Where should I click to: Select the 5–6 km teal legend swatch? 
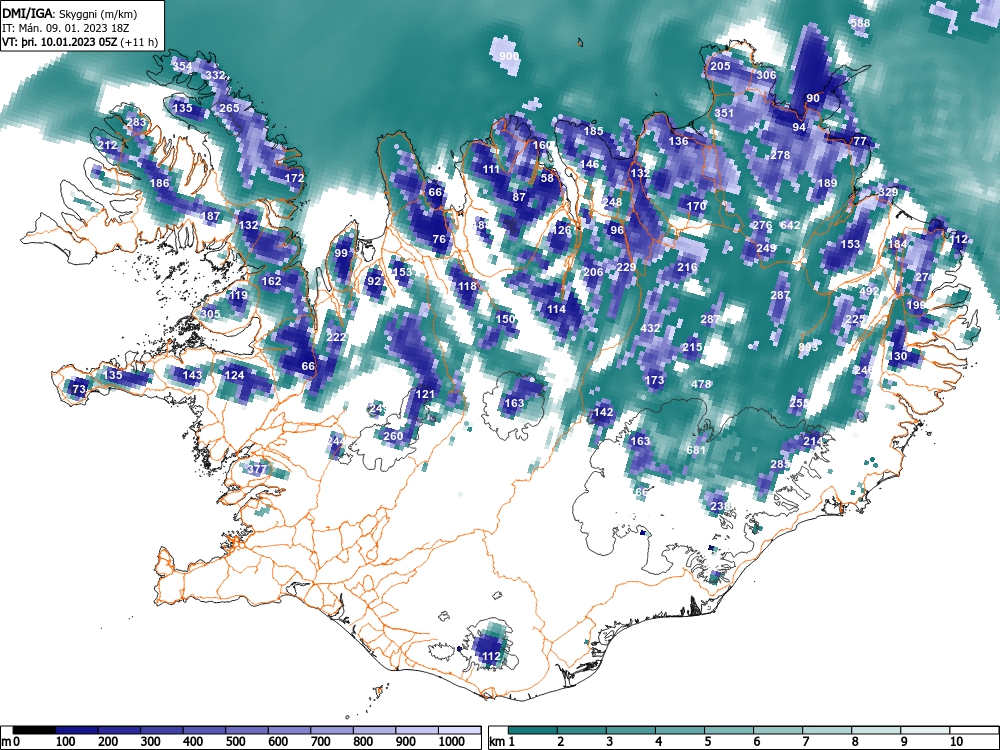coord(729,730)
